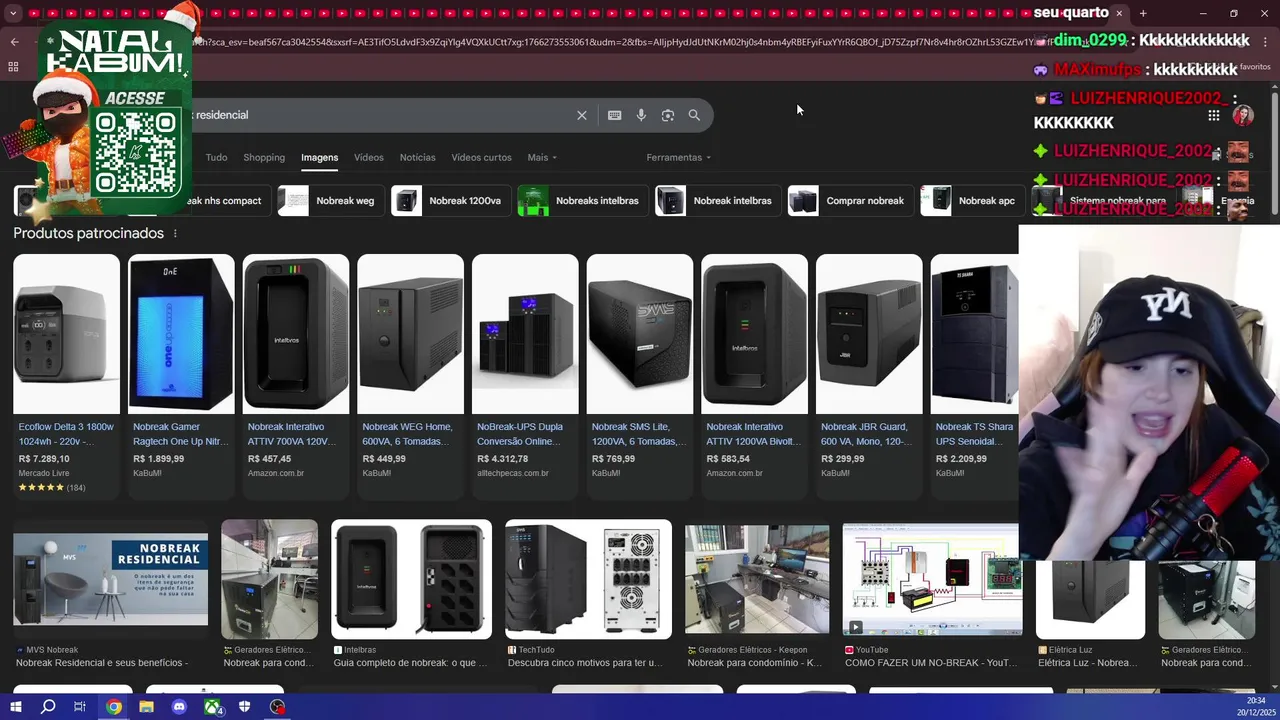Screen dimensions: 1280x720
Task: Click the system clock showing 20:34
Action: 1256,701
